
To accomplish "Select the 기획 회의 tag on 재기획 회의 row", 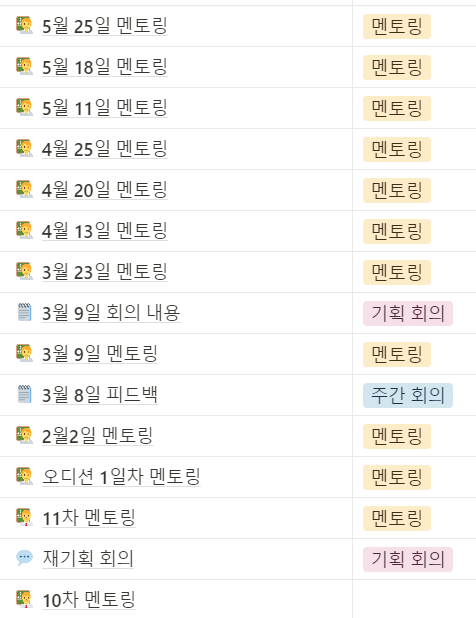I will click(408, 559).
